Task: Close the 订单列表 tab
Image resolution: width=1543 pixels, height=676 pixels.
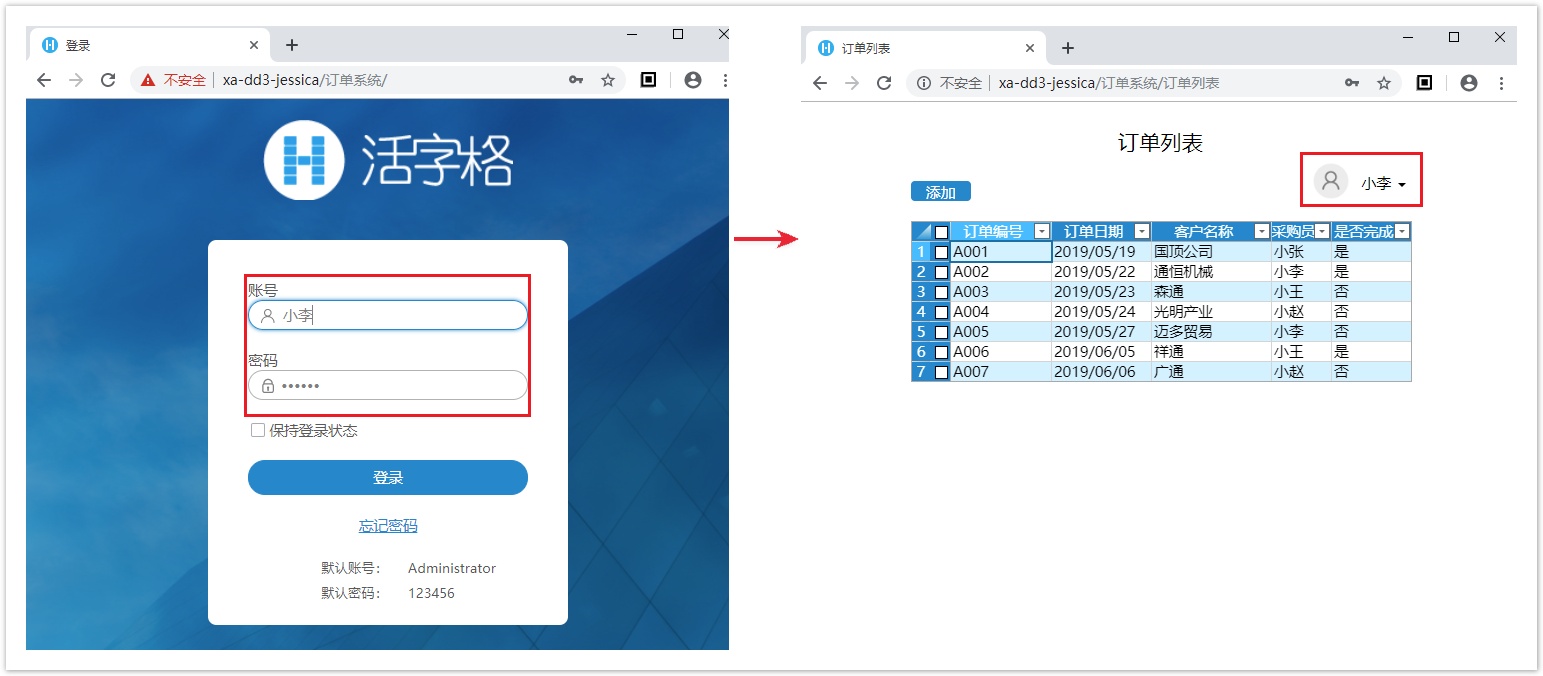Action: [x=1030, y=48]
